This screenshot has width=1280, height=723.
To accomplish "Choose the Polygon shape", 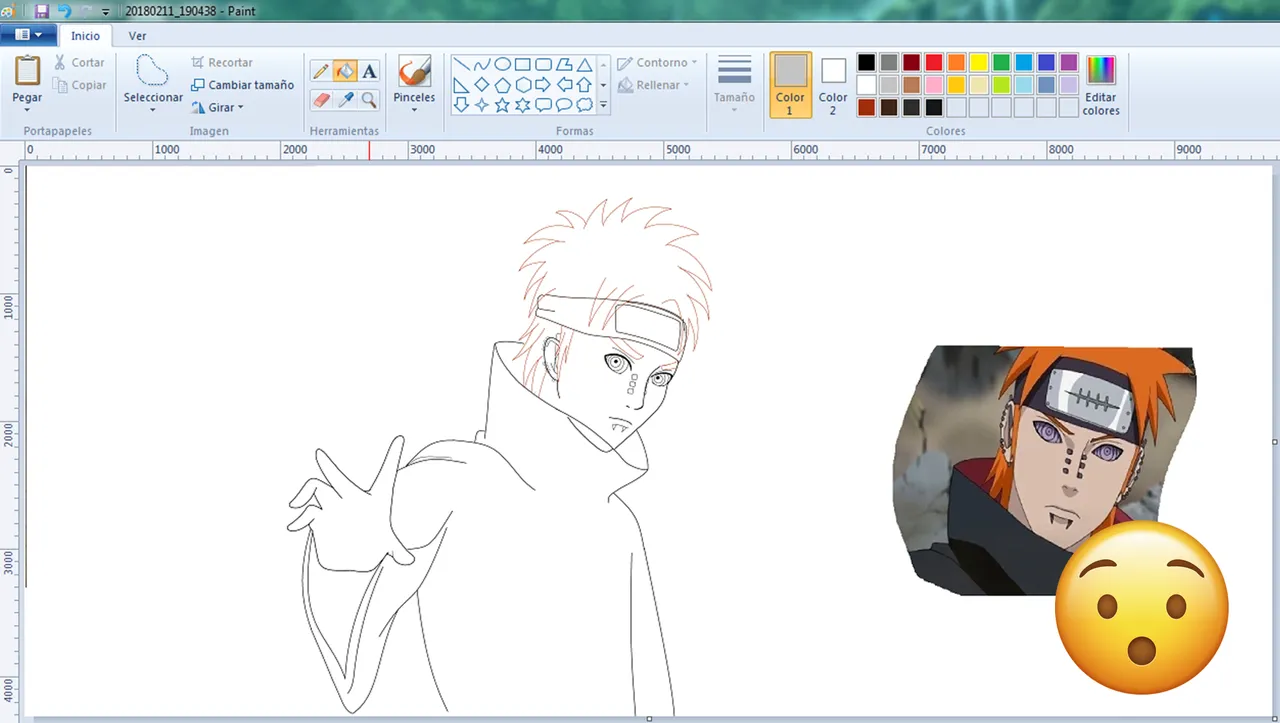I will [x=564, y=64].
